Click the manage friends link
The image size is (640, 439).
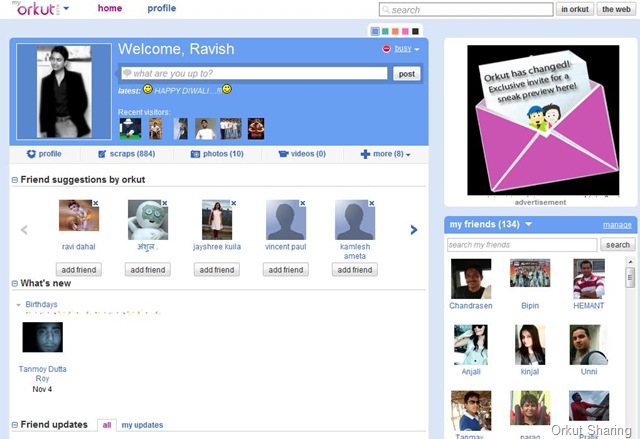(x=617, y=225)
